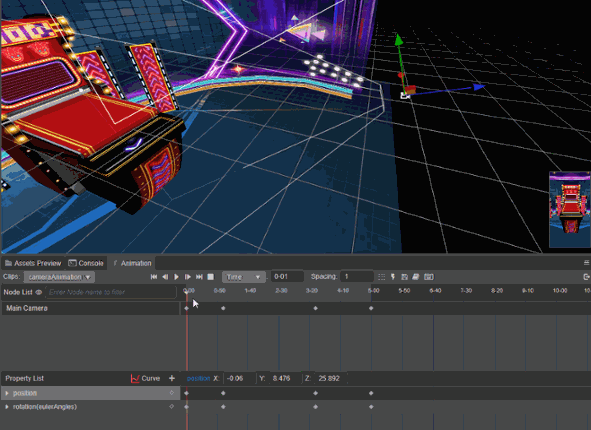The width and height of the screenshot is (591, 430).
Task: Open the cameraAnimation clips dropdown
Action: [x=59, y=277]
